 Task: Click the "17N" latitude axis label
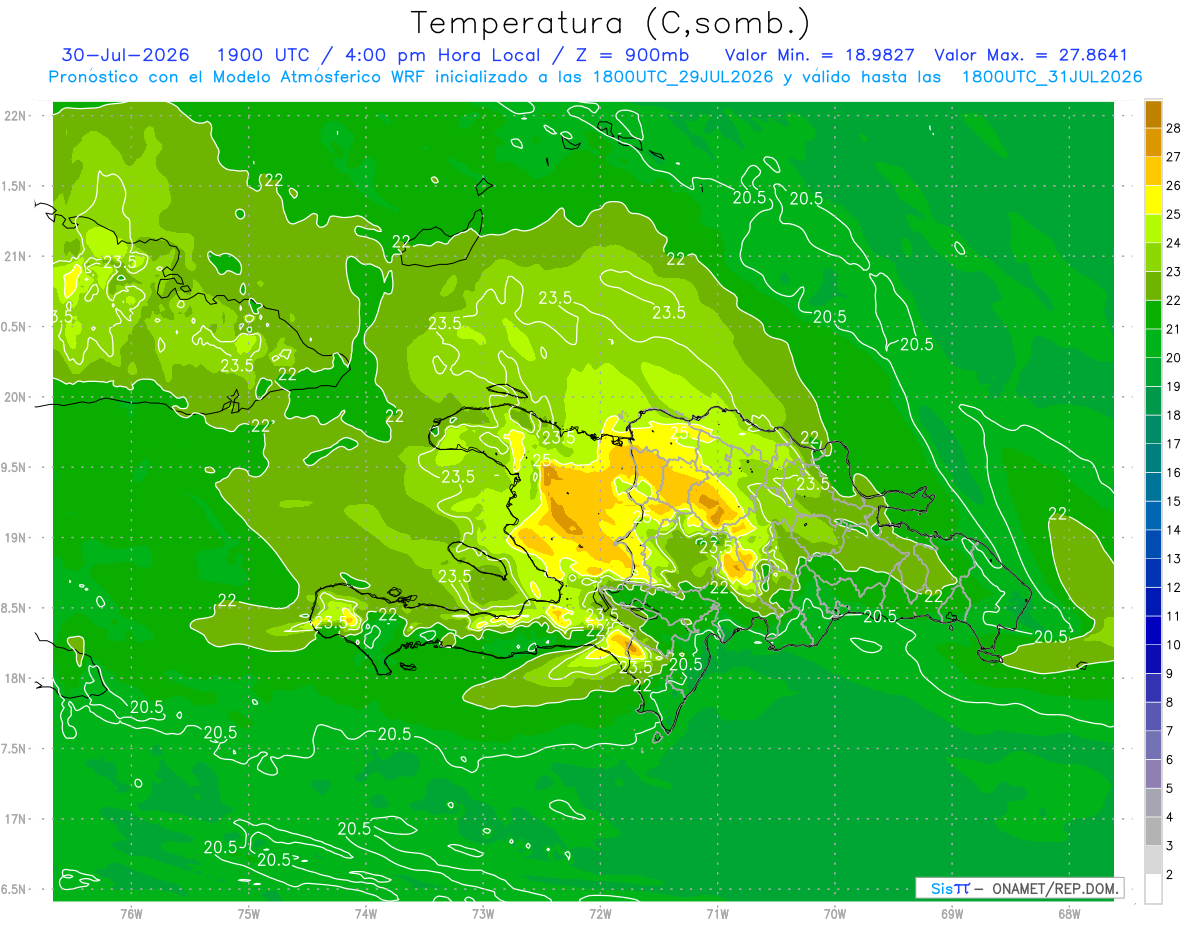click(16, 819)
